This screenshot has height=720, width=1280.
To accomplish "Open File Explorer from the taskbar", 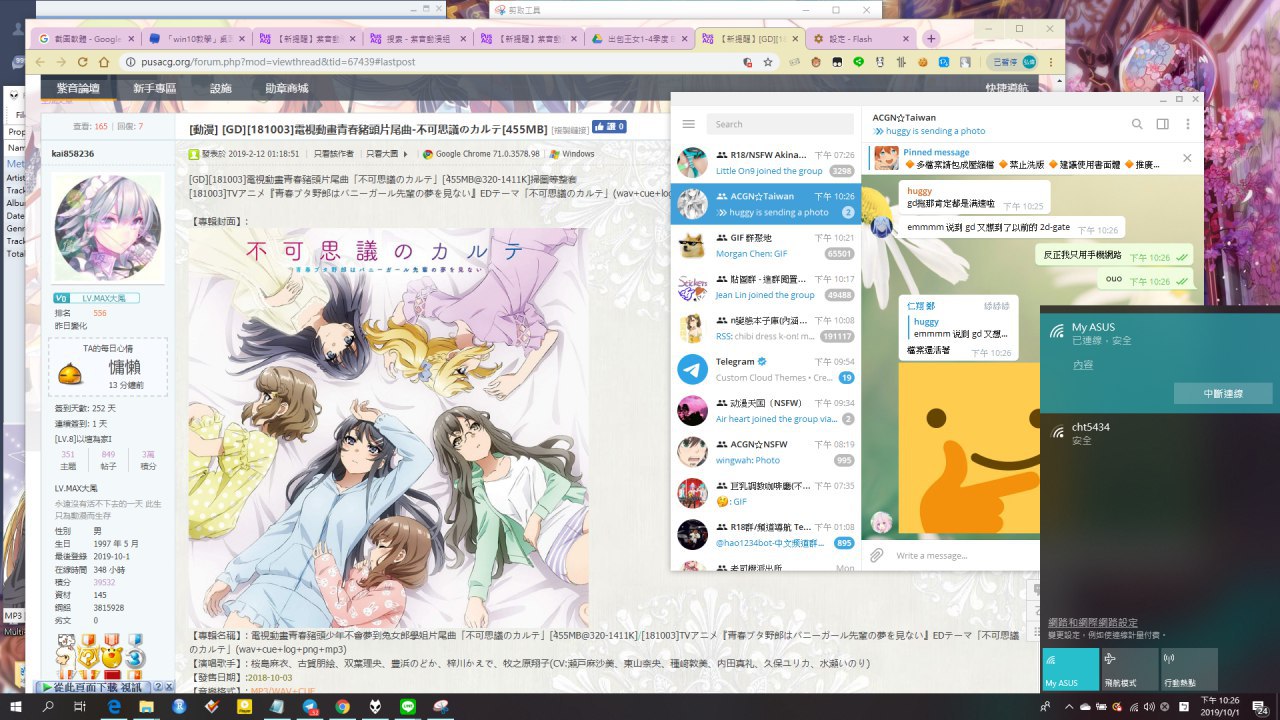I will (x=147, y=706).
